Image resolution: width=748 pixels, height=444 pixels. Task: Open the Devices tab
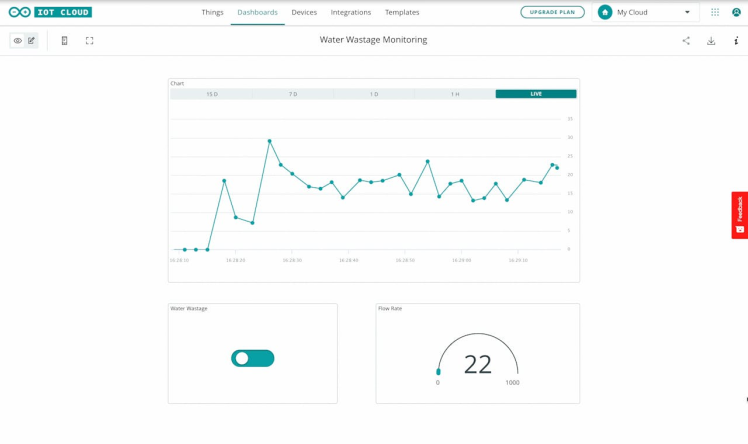pyautogui.click(x=304, y=12)
